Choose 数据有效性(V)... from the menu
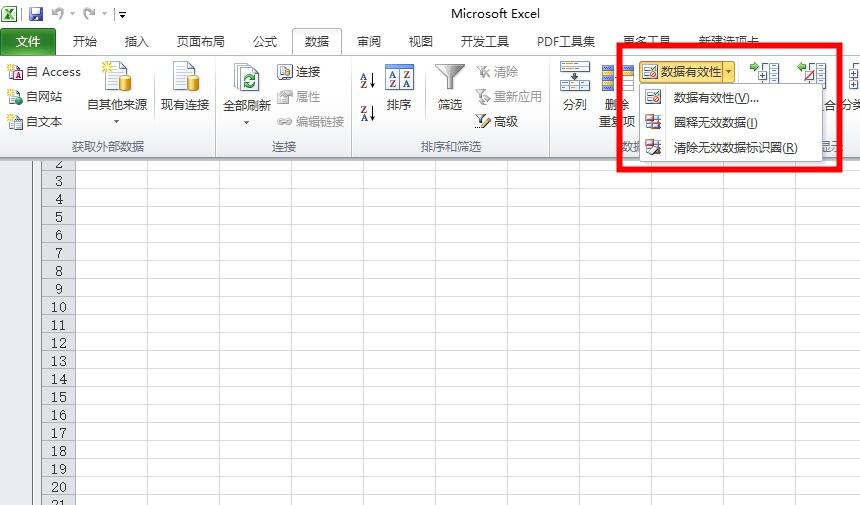This screenshot has width=860, height=505. click(731, 98)
